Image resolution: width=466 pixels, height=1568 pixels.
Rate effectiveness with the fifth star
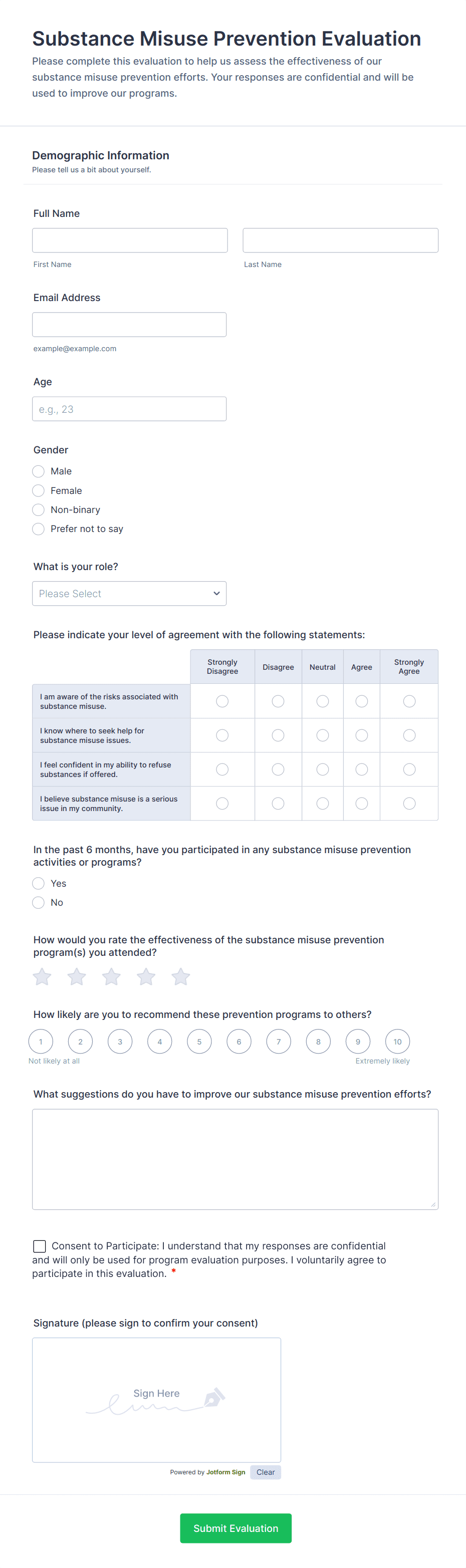click(180, 977)
